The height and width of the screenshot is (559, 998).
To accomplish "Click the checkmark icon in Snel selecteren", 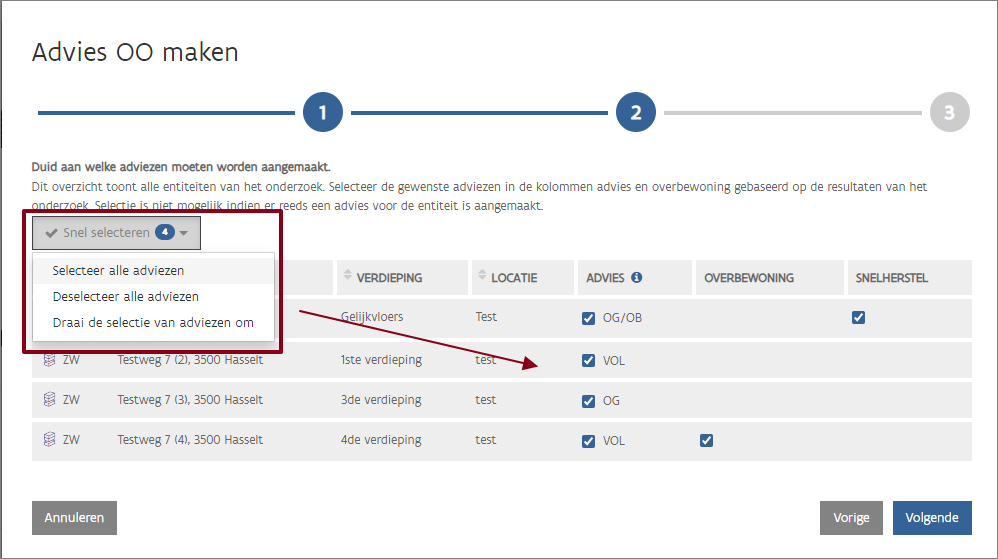I will click(x=51, y=233).
